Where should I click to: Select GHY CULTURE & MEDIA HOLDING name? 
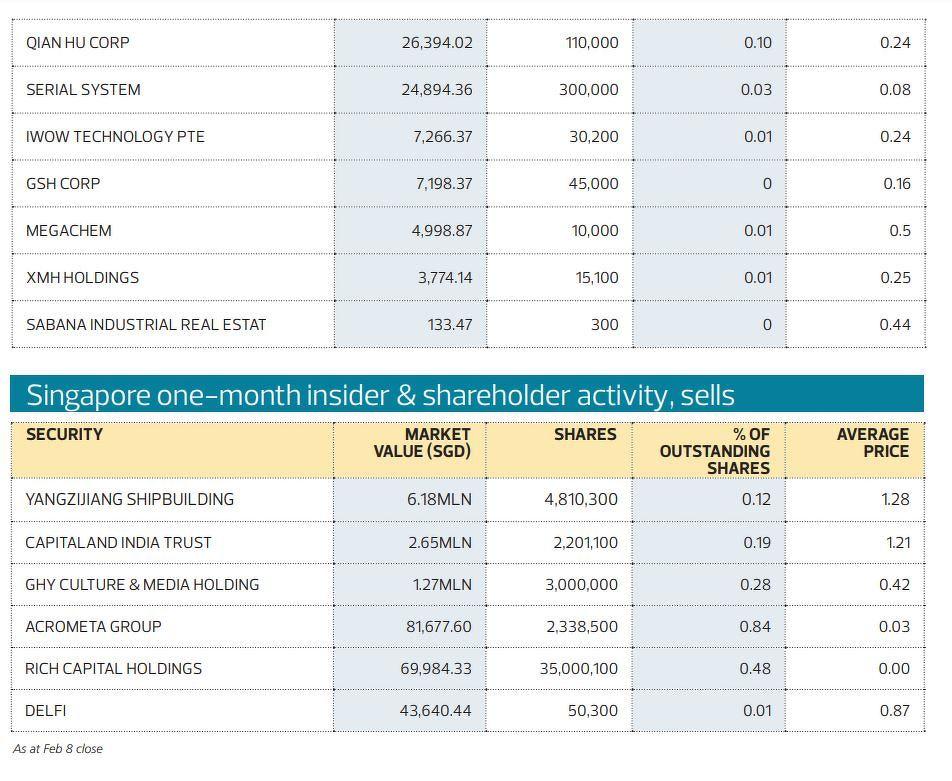[x=142, y=585]
